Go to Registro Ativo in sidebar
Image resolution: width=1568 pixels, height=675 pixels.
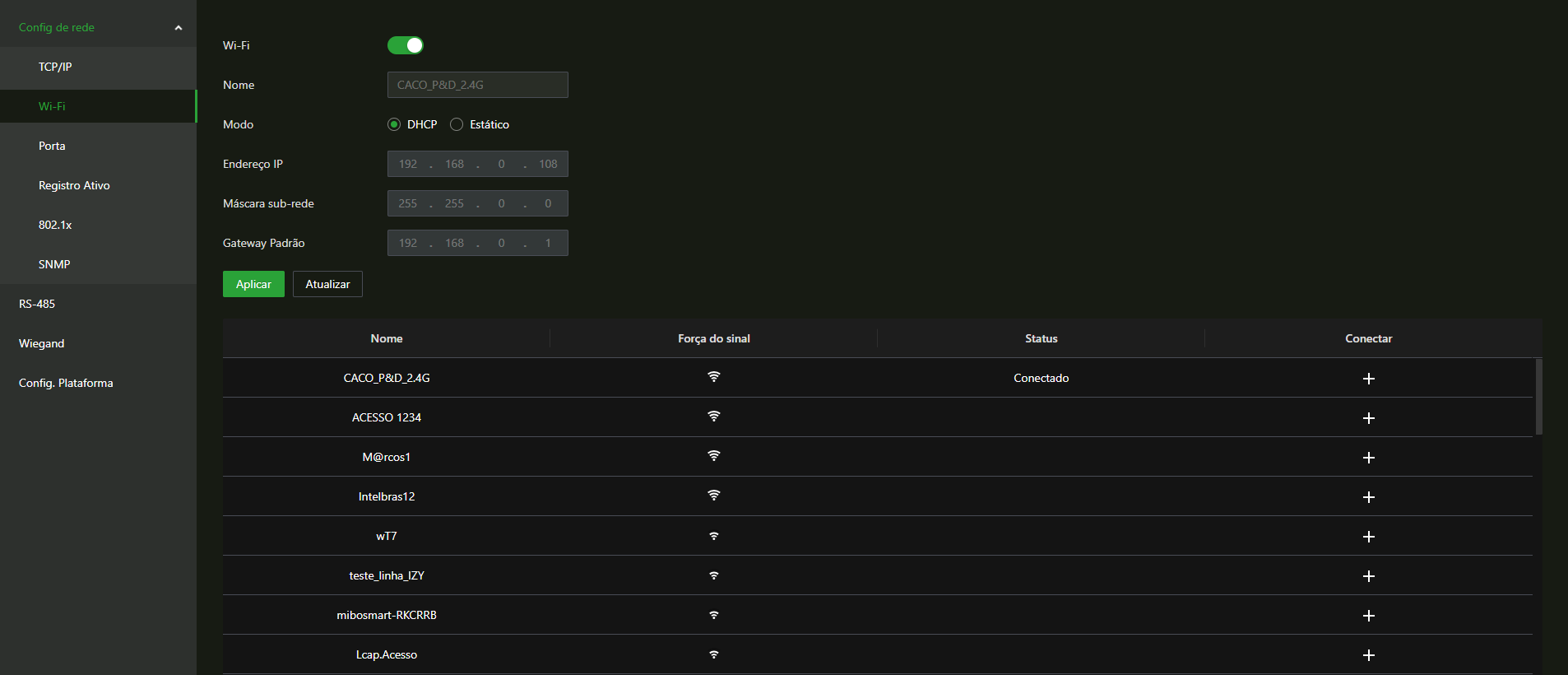tap(74, 185)
